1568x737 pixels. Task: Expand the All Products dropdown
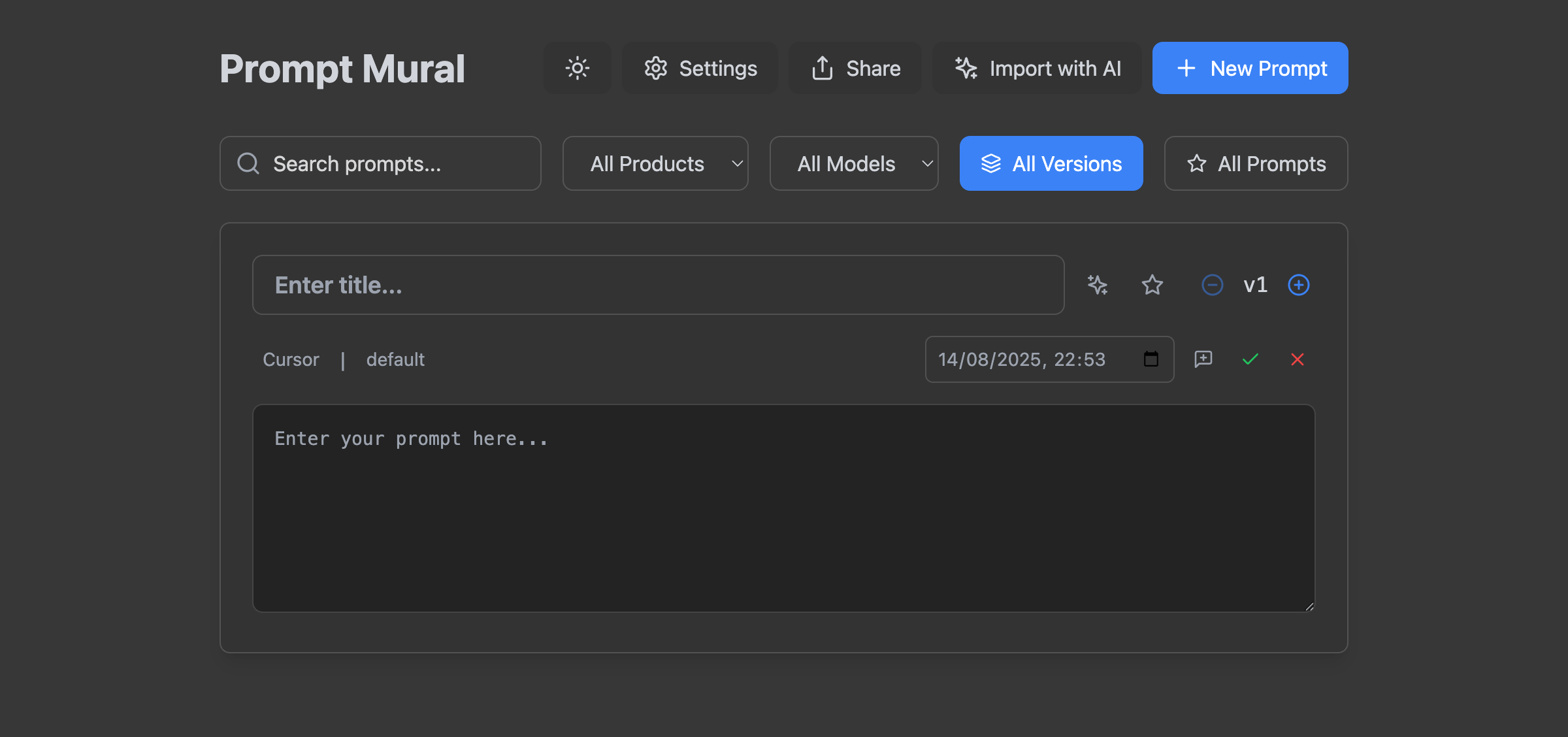655,163
